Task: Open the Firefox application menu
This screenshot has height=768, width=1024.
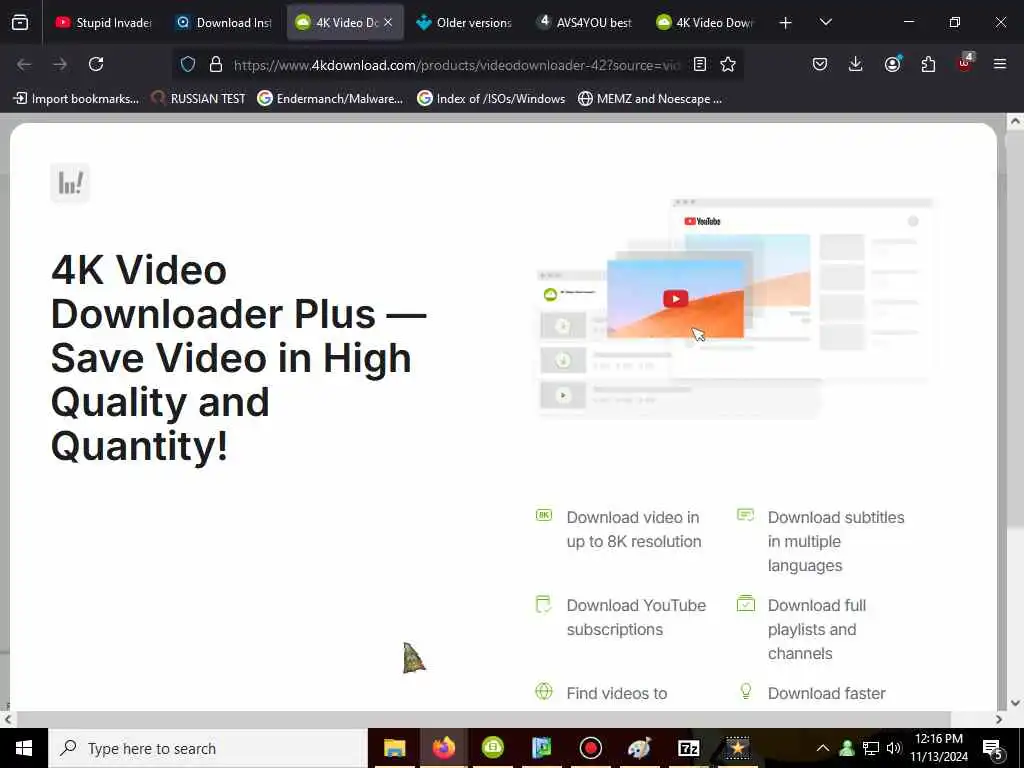Action: pos(1000,64)
